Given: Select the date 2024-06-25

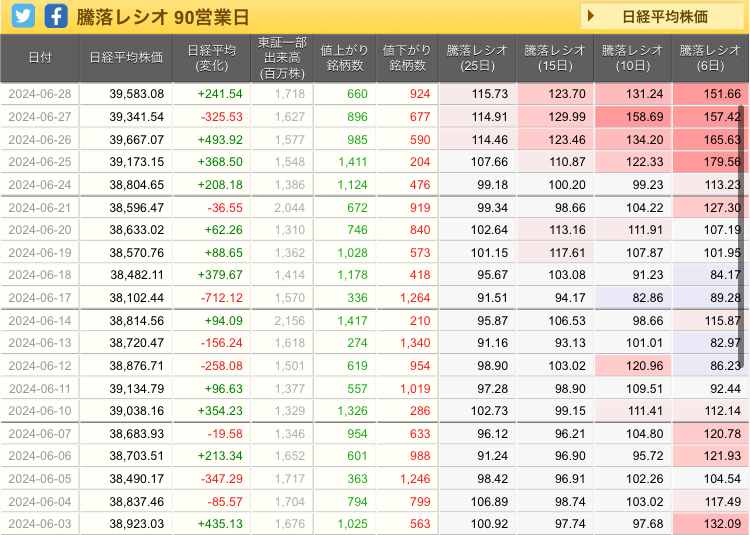Looking at the screenshot, I should point(40,162).
